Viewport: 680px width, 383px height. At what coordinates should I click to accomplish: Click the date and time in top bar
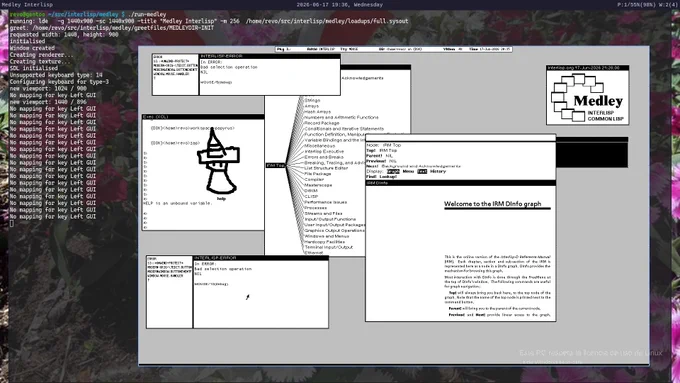point(340,5)
